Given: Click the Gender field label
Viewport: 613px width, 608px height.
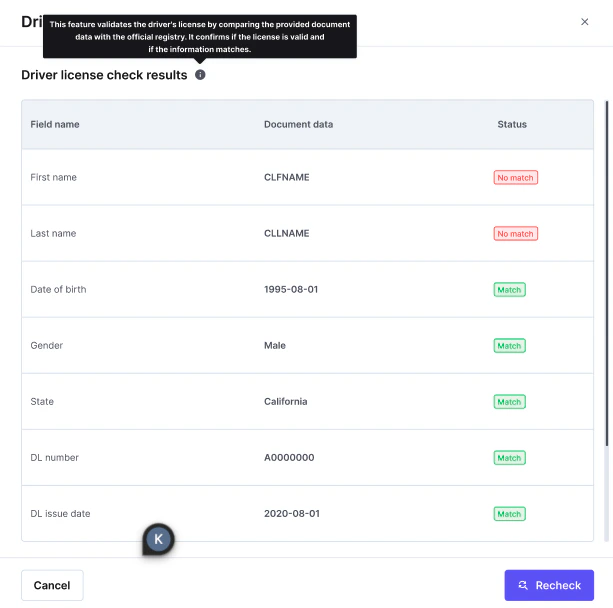Looking at the screenshot, I should tap(47, 345).
